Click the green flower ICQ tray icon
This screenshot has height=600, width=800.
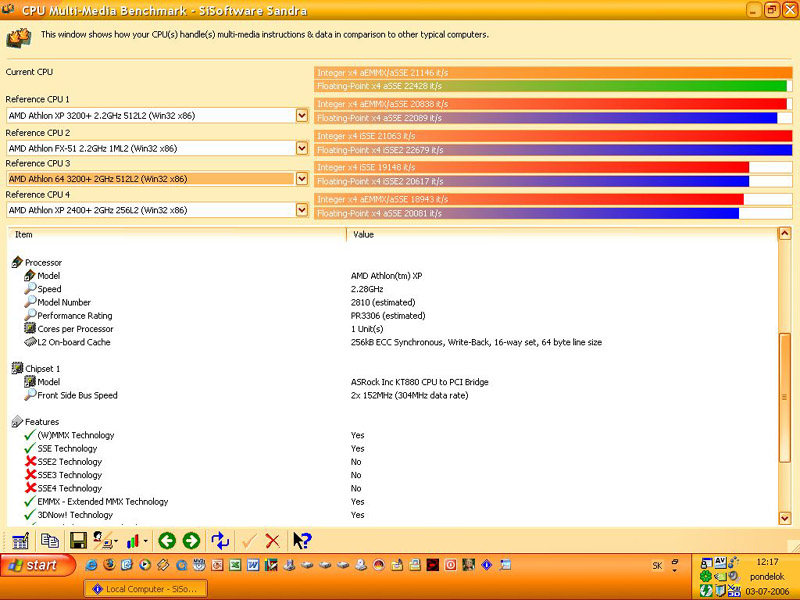(x=706, y=577)
